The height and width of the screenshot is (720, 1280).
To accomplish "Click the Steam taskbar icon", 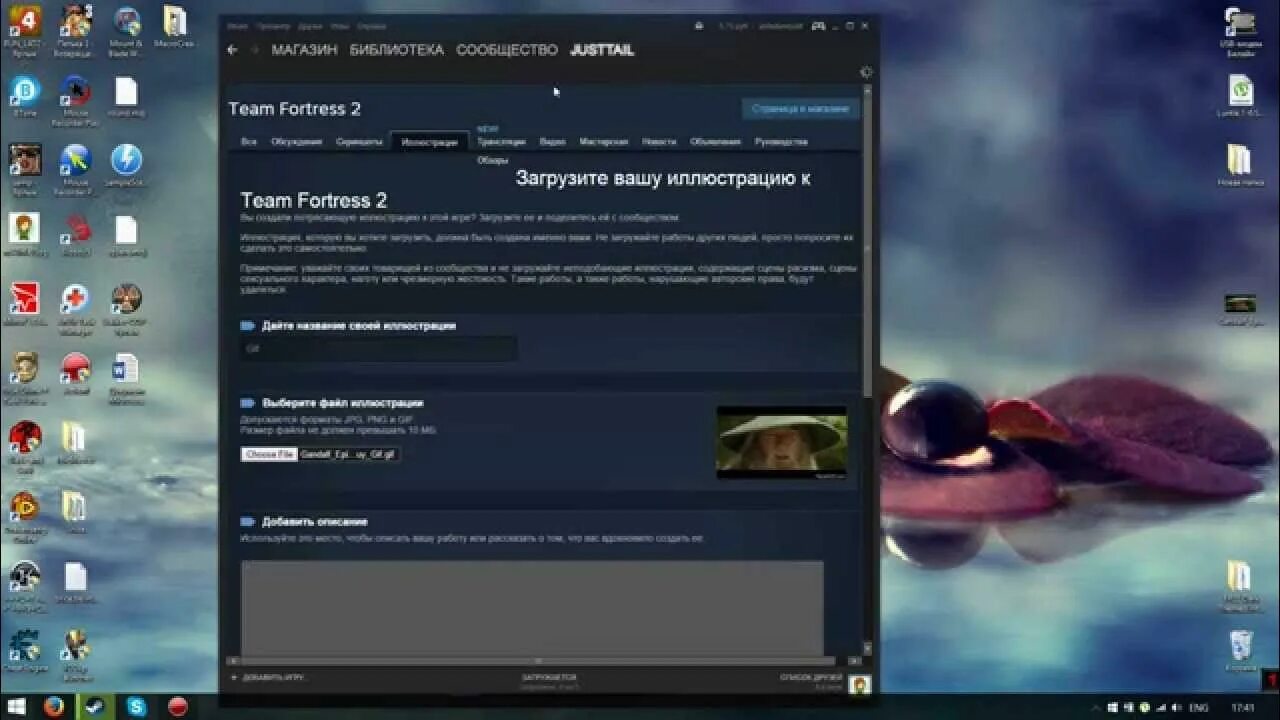I will click(x=96, y=707).
